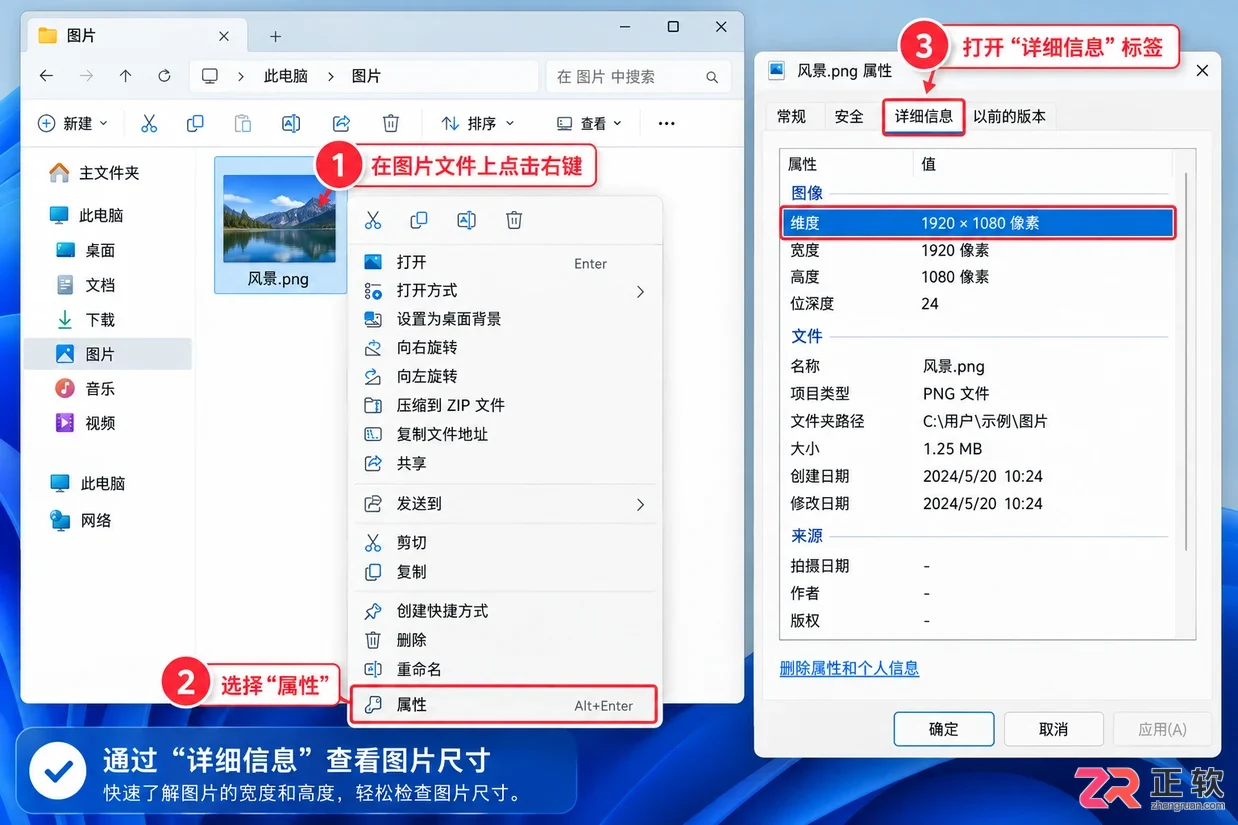Image resolution: width=1238 pixels, height=825 pixels.
Task: Open the 排序 sort dropdown
Action: click(478, 123)
